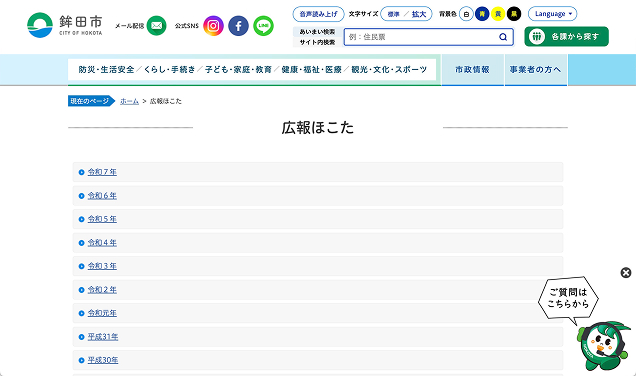Open the 令和６年 link
The width and height of the screenshot is (636, 376).
(102, 196)
